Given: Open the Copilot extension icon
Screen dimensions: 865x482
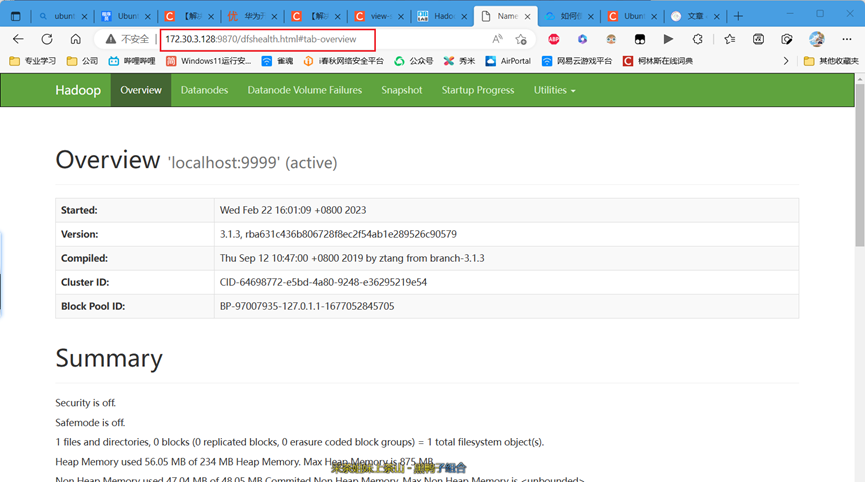Looking at the screenshot, I should pyautogui.click(x=583, y=39).
